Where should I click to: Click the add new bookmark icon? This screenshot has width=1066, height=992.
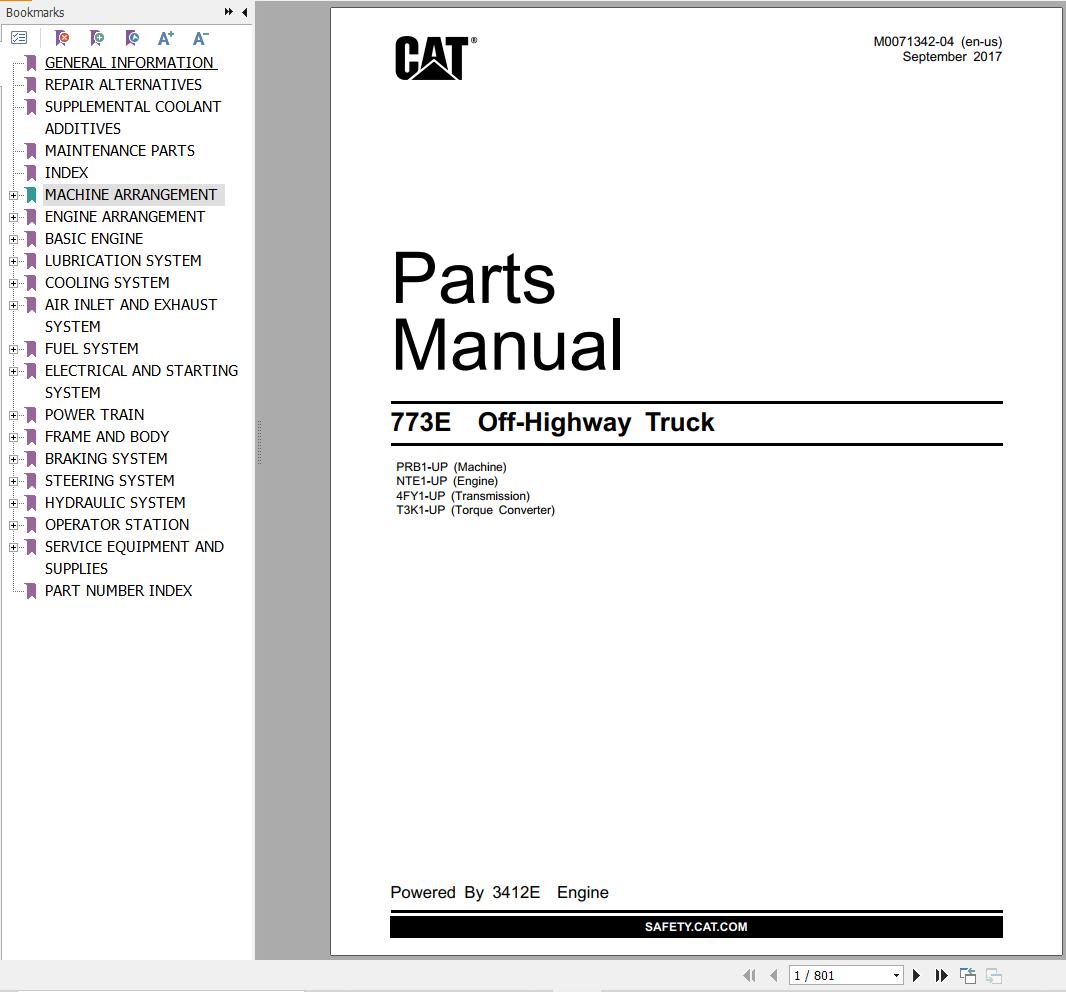point(97,38)
